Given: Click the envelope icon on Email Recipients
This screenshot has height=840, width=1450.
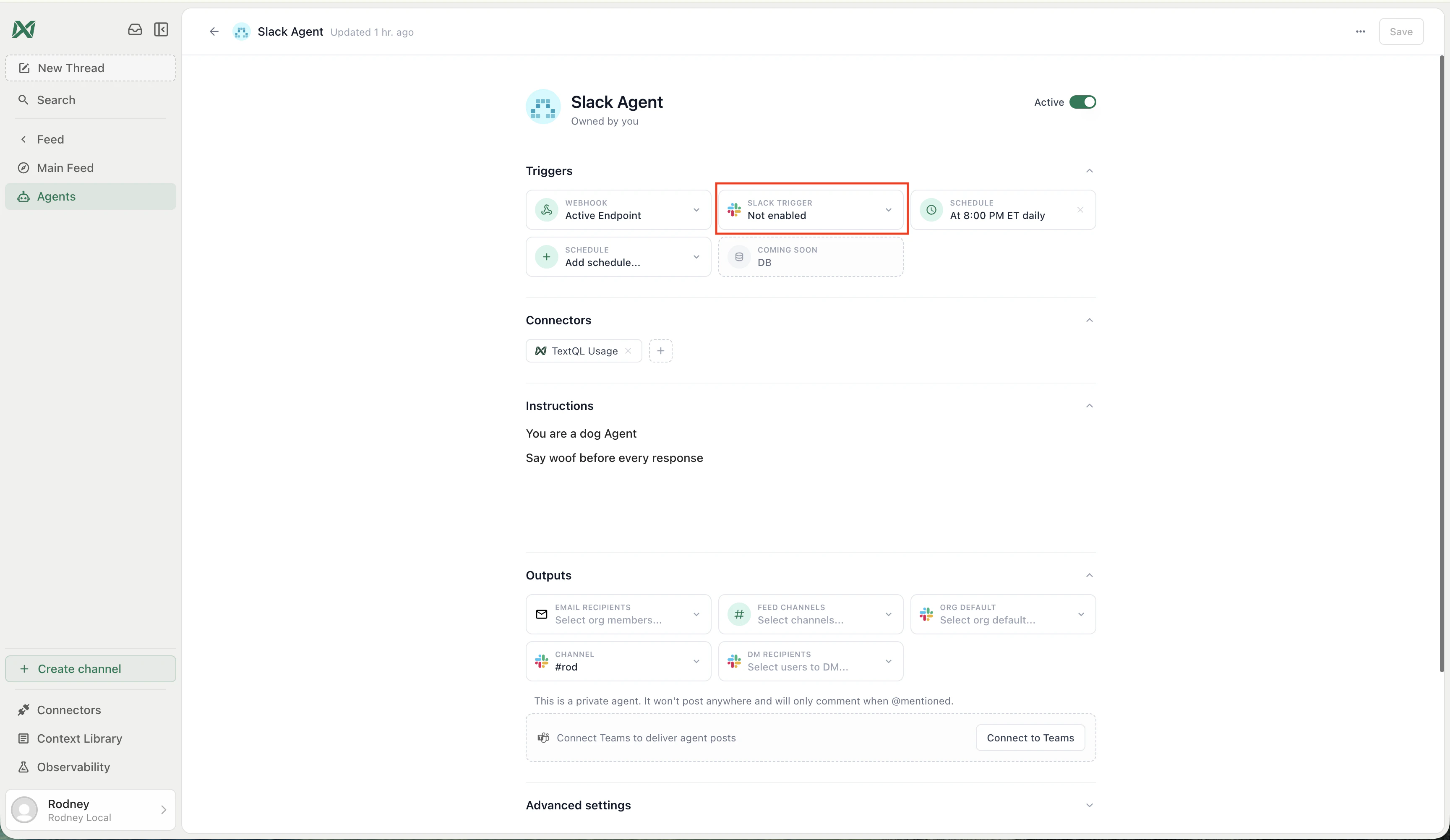Looking at the screenshot, I should pyautogui.click(x=542, y=614).
